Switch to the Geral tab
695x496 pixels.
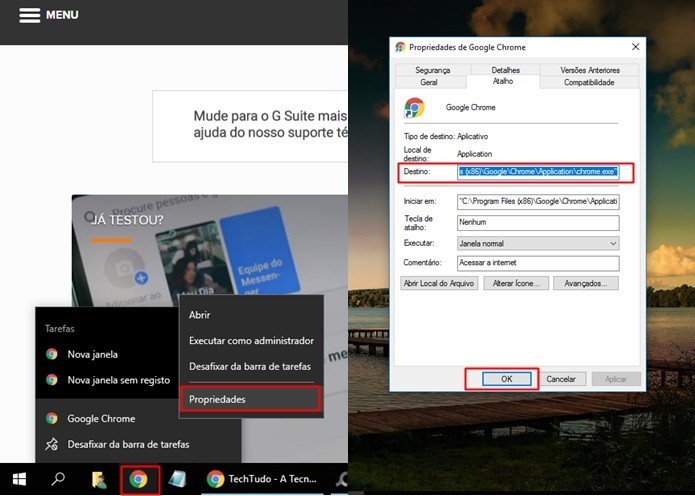coord(429,82)
